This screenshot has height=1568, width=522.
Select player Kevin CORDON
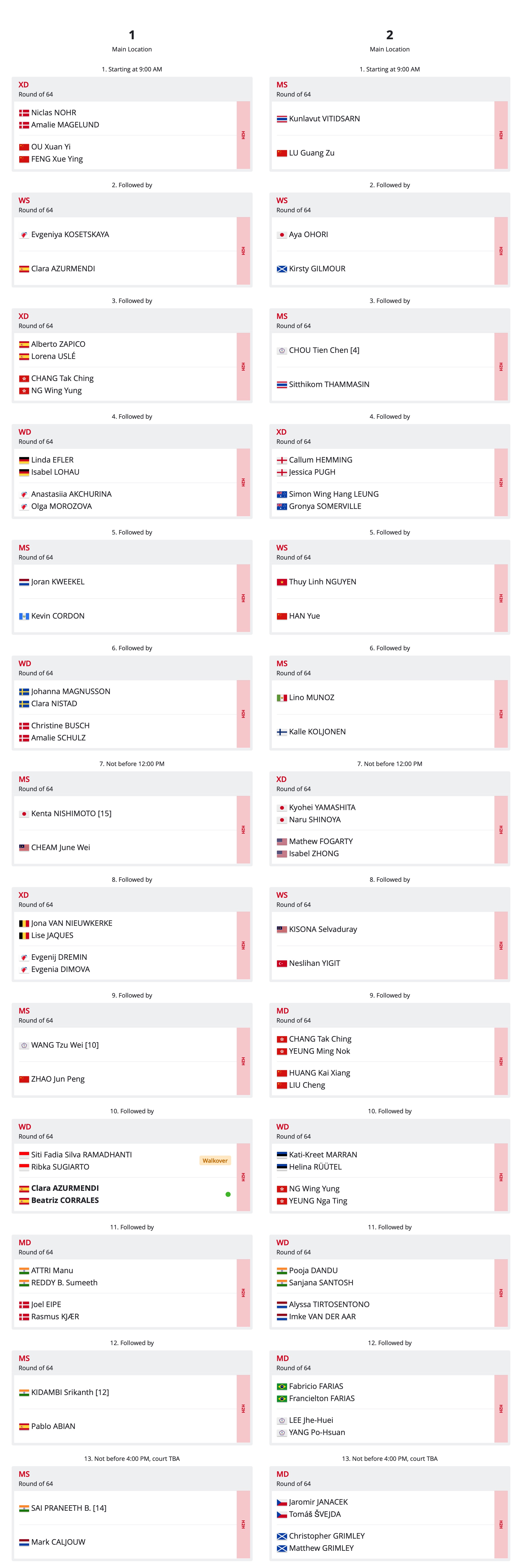[58, 616]
